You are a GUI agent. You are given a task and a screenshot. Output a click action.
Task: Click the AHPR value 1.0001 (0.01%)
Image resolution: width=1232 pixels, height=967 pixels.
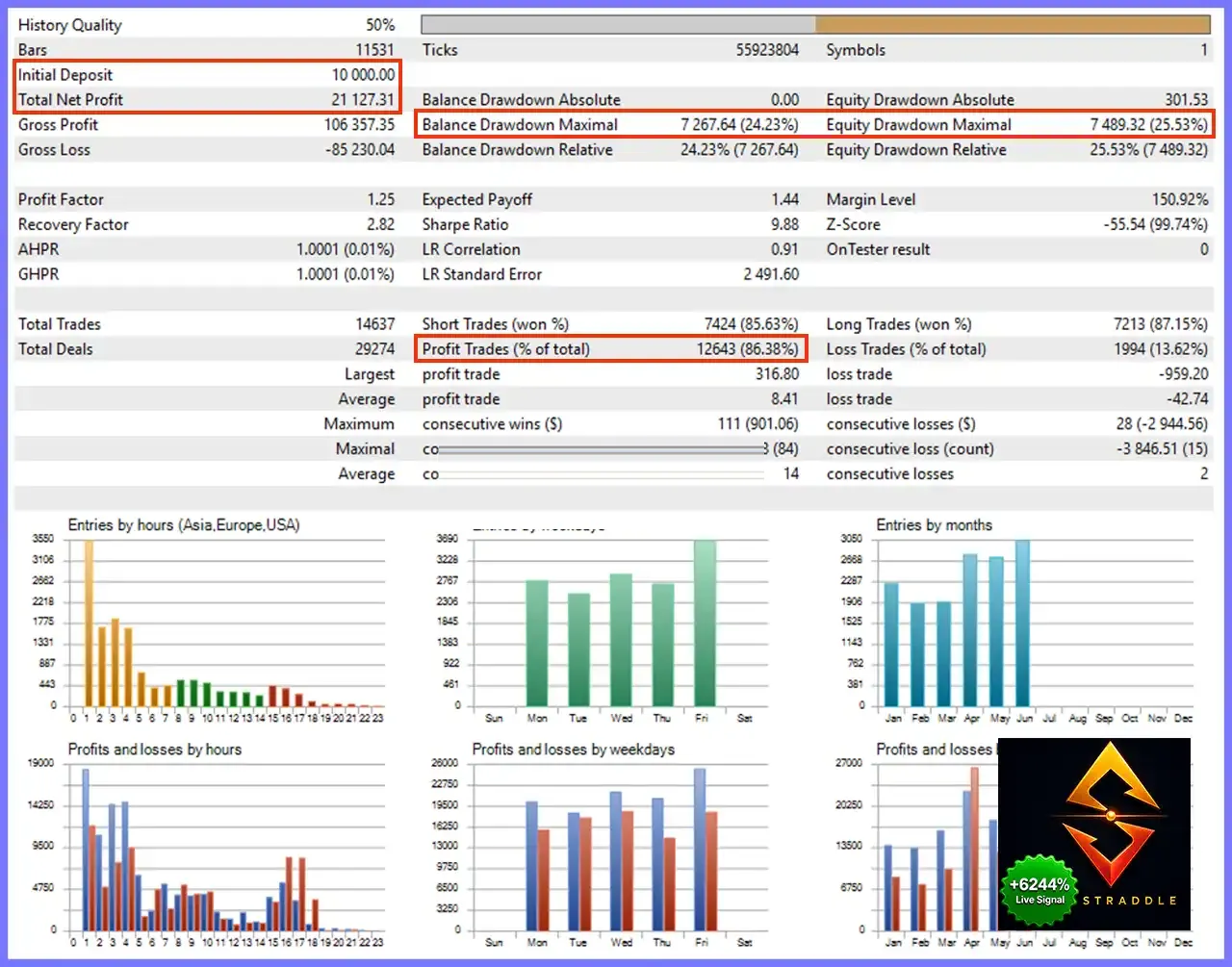[x=346, y=250]
